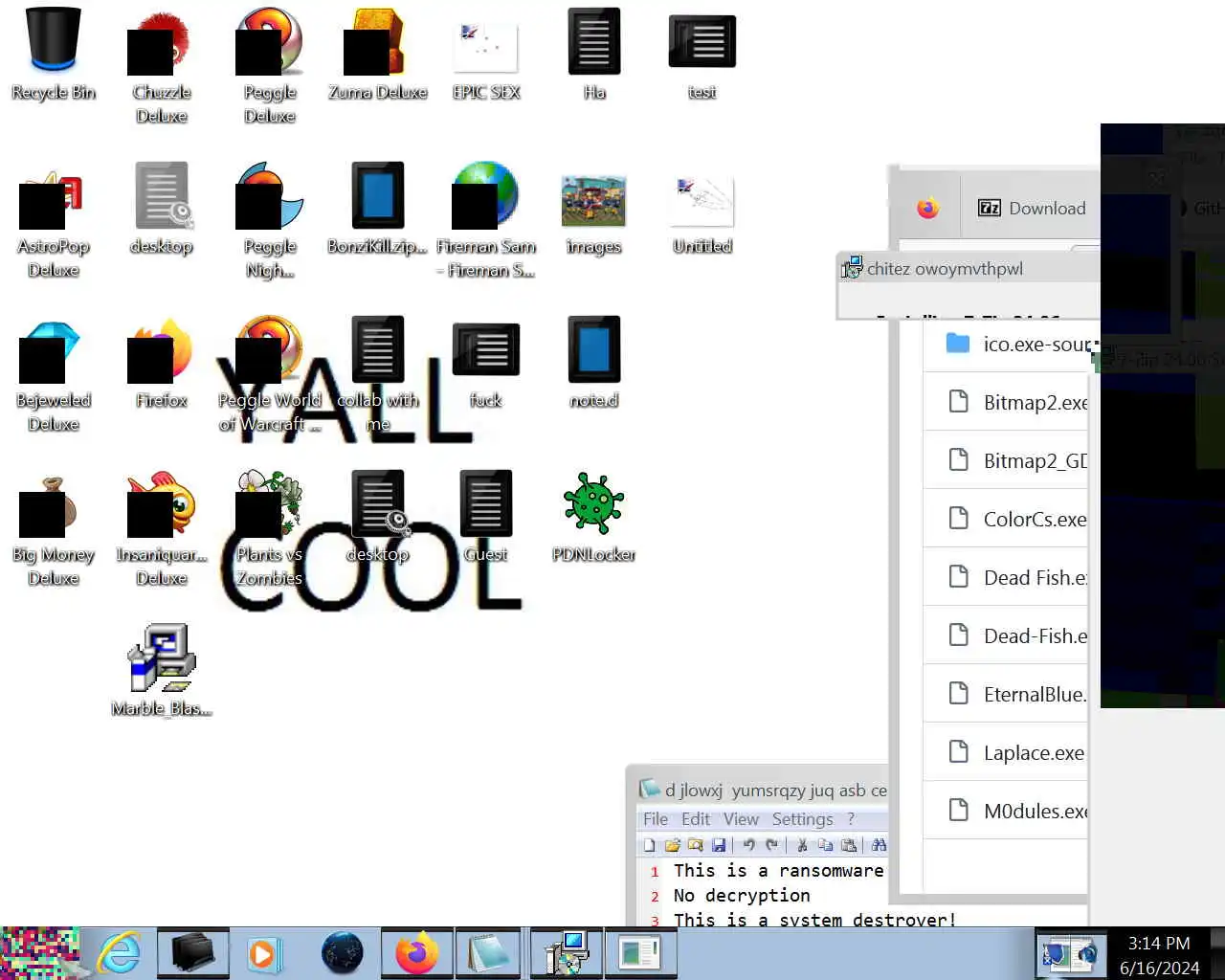Select the noted file icon
Image resolution: width=1225 pixels, height=980 pixels.
[594, 363]
